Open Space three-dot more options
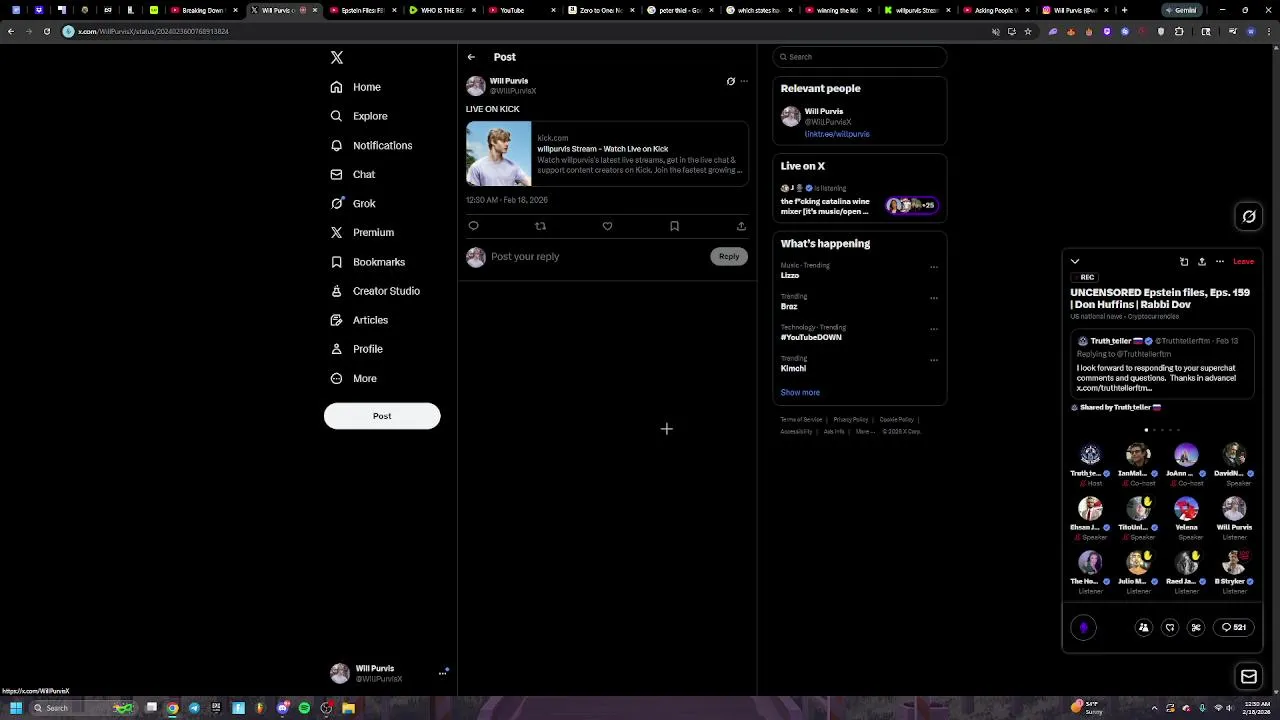Viewport: 1280px width, 720px height. [x=1220, y=262]
